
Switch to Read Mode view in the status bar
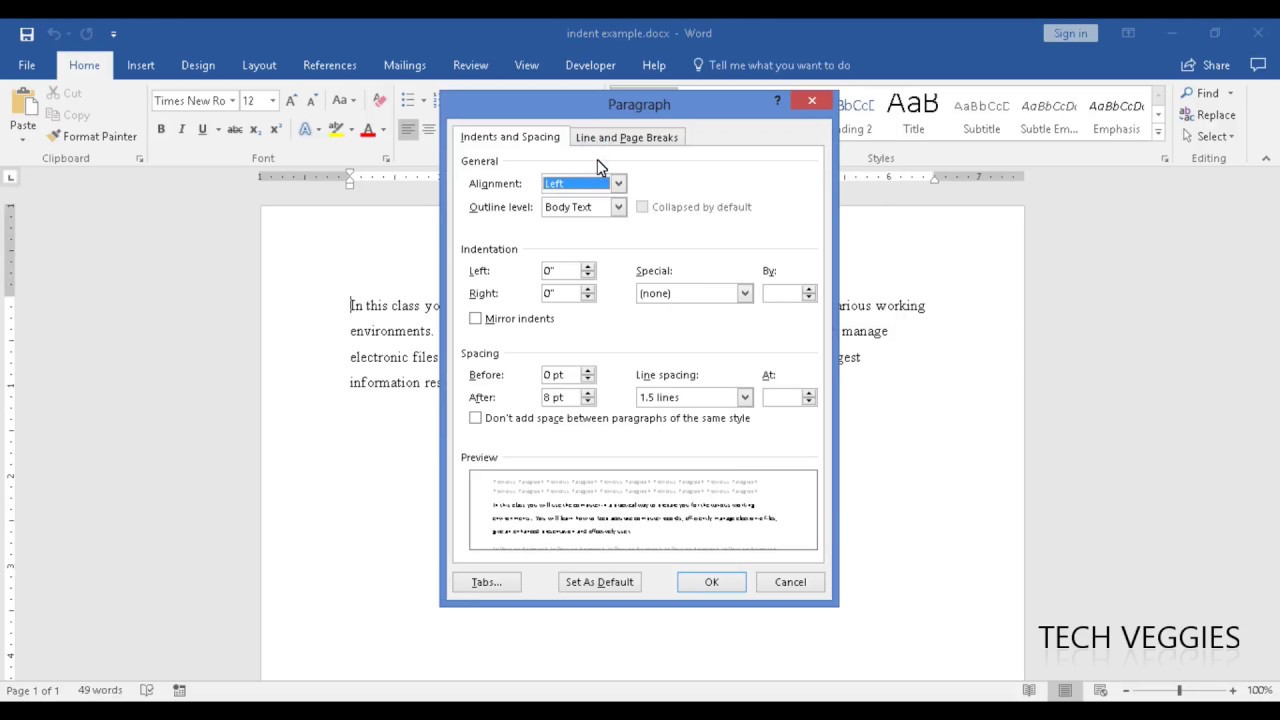[x=1029, y=690]
